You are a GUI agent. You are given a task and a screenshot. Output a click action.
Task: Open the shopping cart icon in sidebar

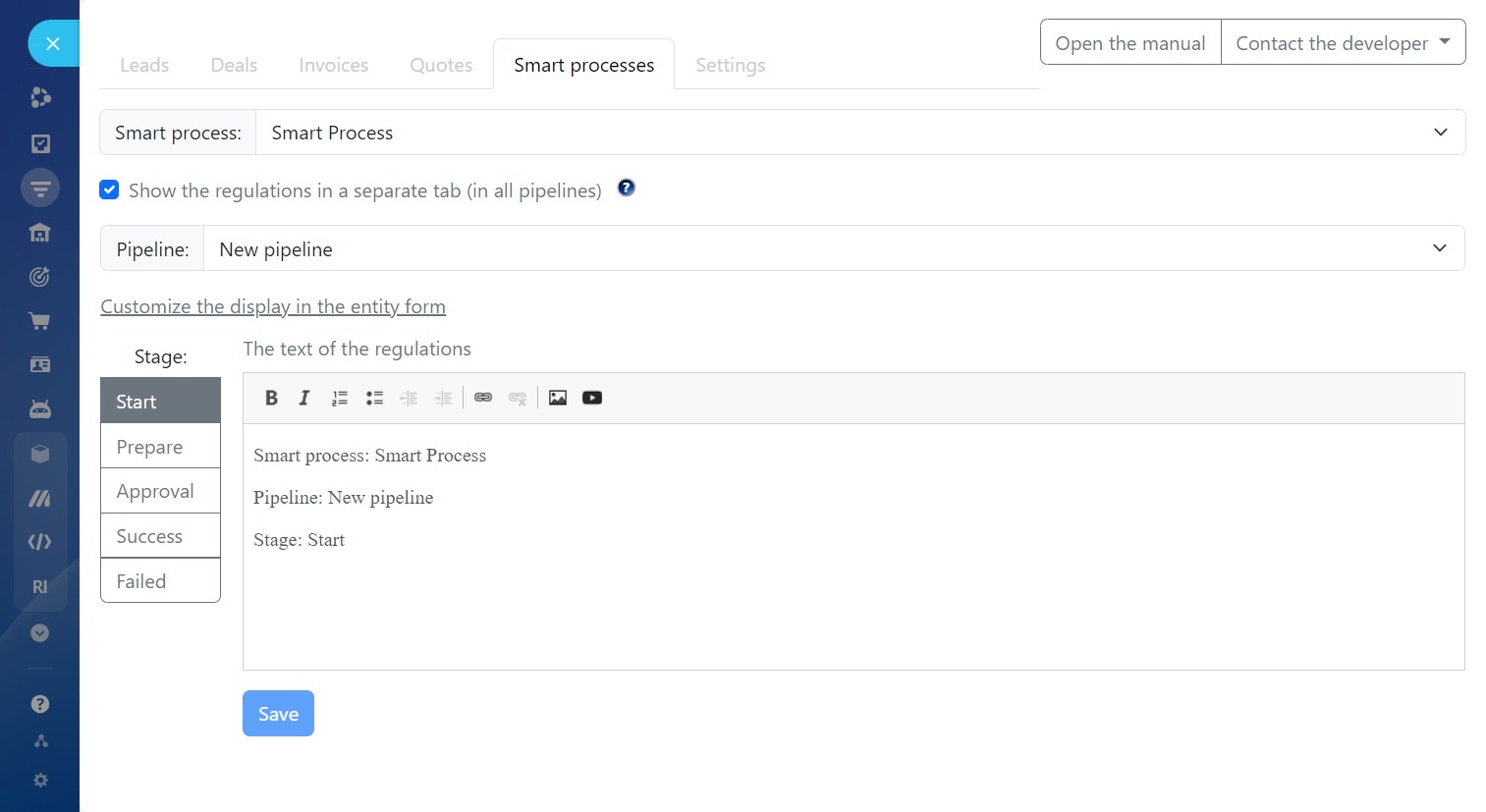tap(39, 321)
